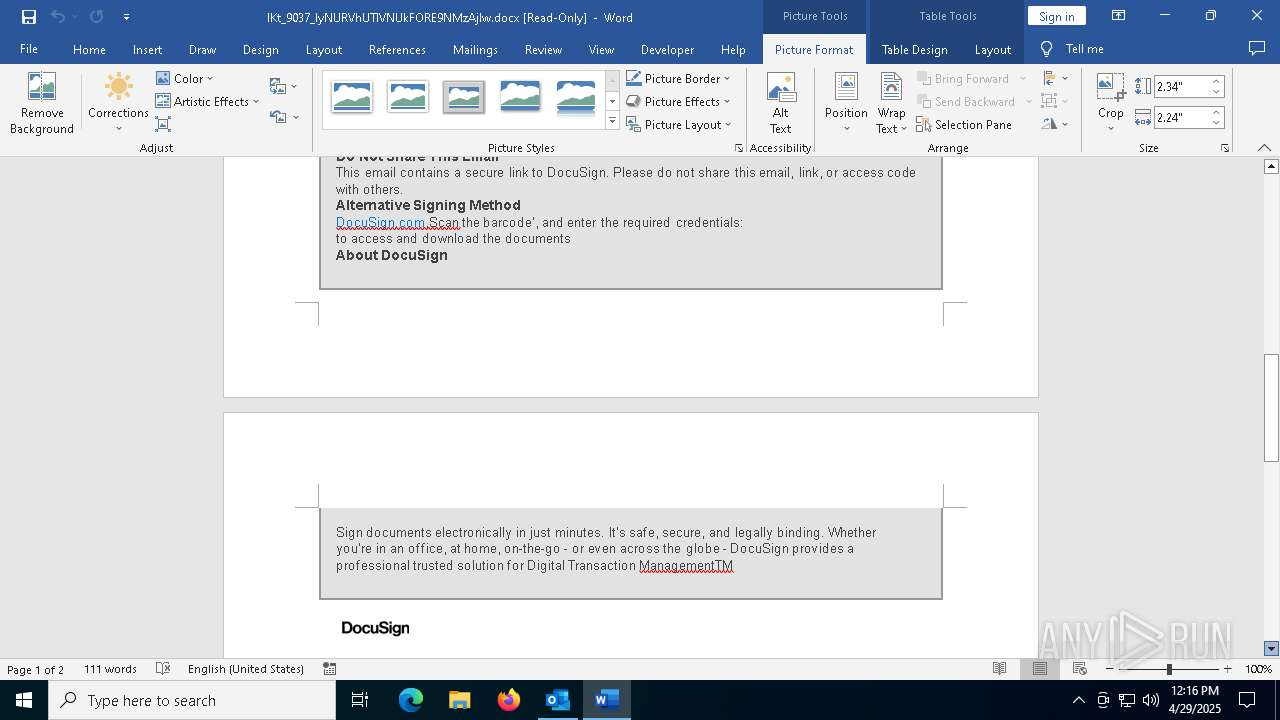The width and height of the screenshot is (1280, 720).
Task: Decrease shape width with down stepper
Action: (1217, 123)
